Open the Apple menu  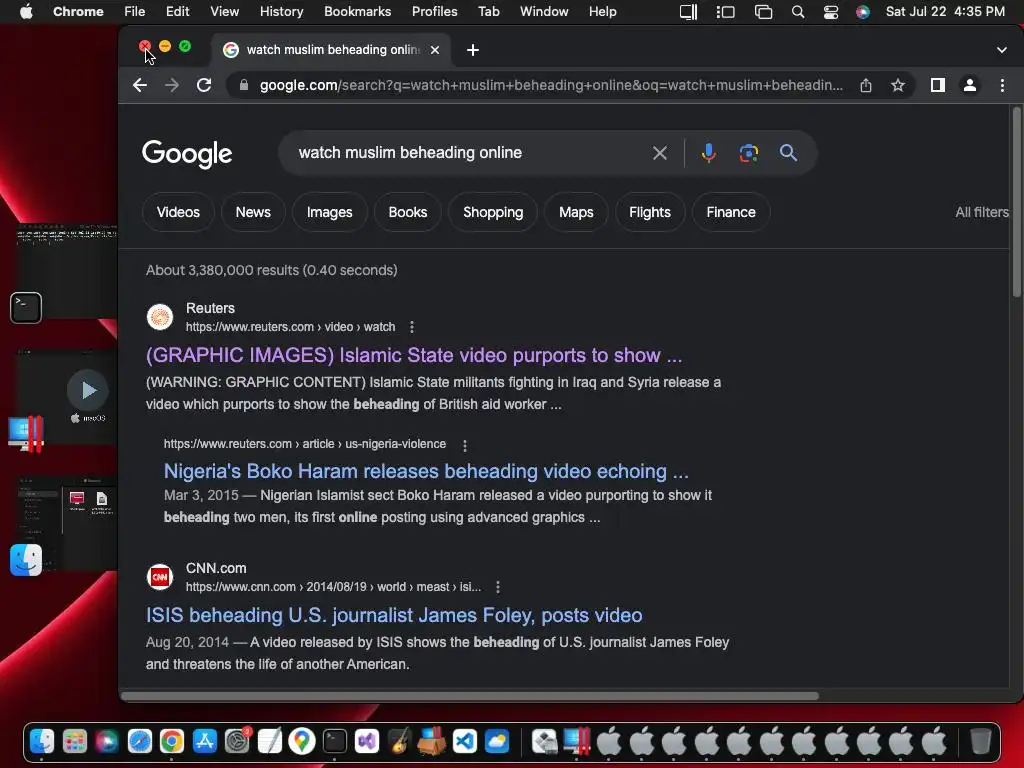[x=26, y=11]
